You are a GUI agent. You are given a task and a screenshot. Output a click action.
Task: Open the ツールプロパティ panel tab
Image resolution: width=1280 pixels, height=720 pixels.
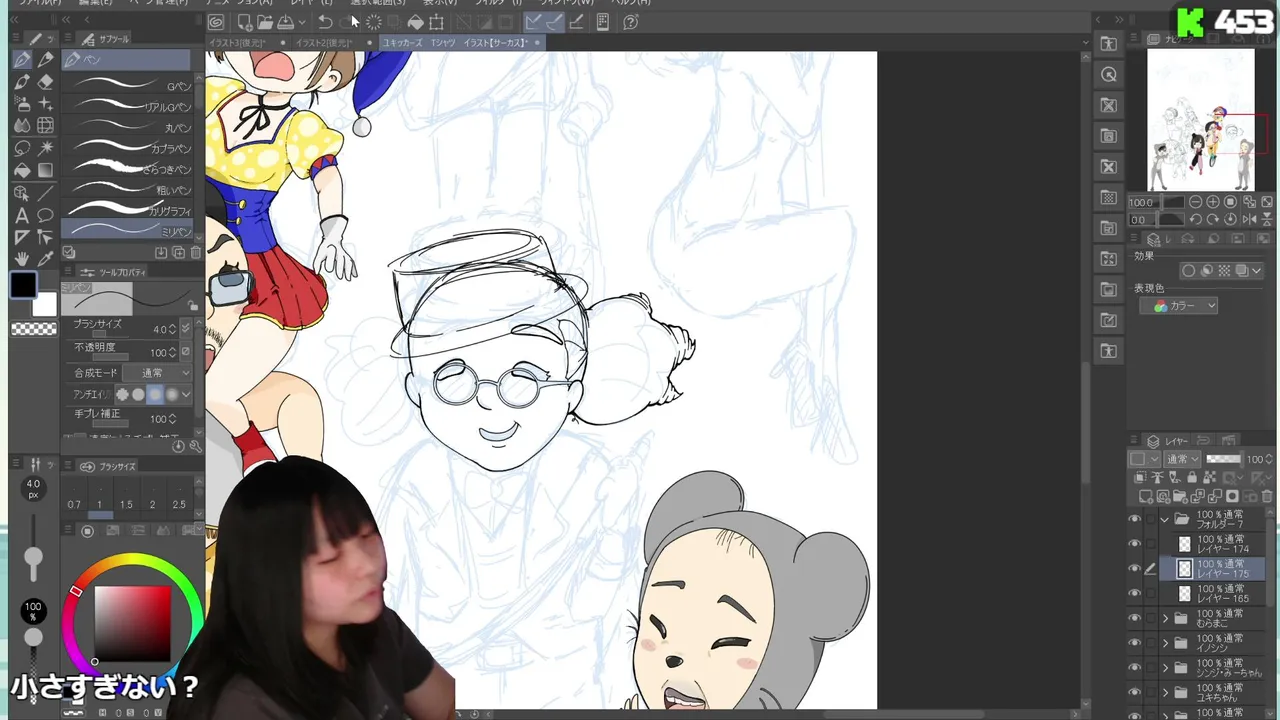pyautogui.click(x=115, y=272)
